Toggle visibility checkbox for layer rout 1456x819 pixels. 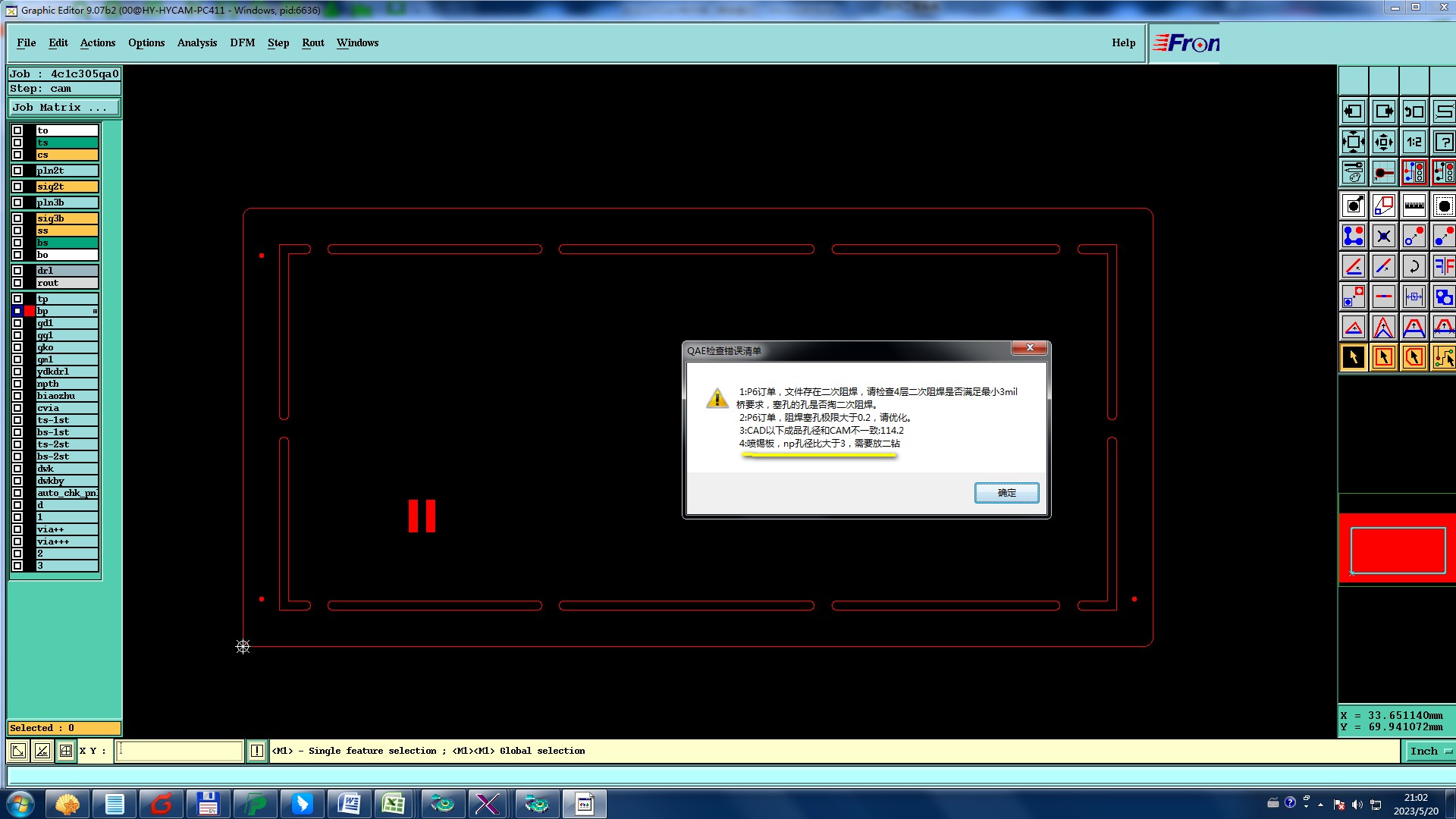tap(17, 283)
